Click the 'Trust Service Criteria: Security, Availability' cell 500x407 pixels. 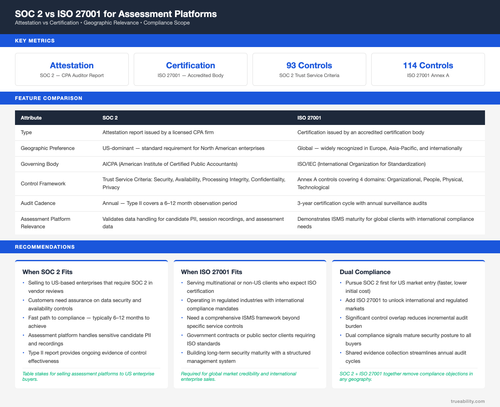pyautogui.click(x=194, y=183)
